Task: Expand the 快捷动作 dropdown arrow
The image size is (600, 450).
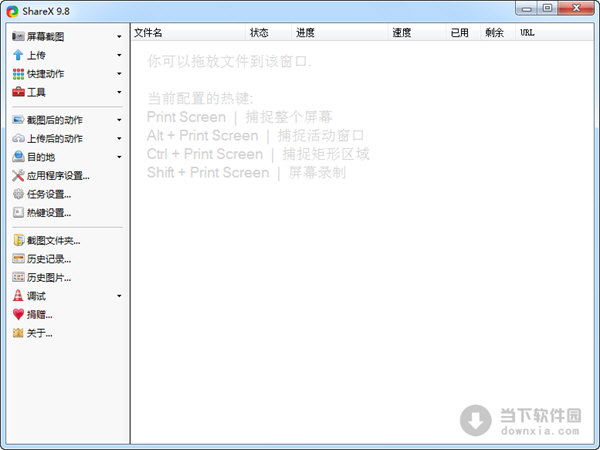Action: [119, 73]
